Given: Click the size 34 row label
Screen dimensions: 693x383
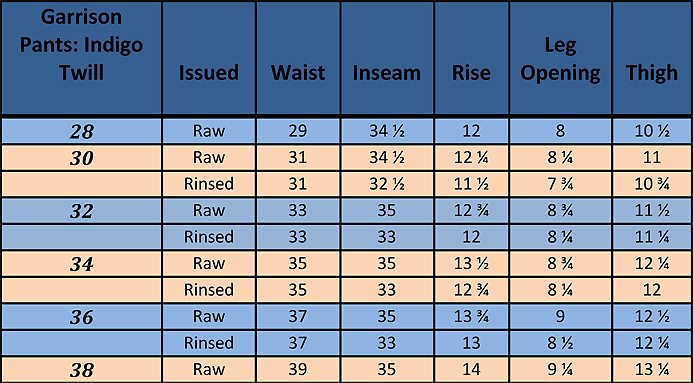Looking at the screenshot, I should tap(81, 264).
